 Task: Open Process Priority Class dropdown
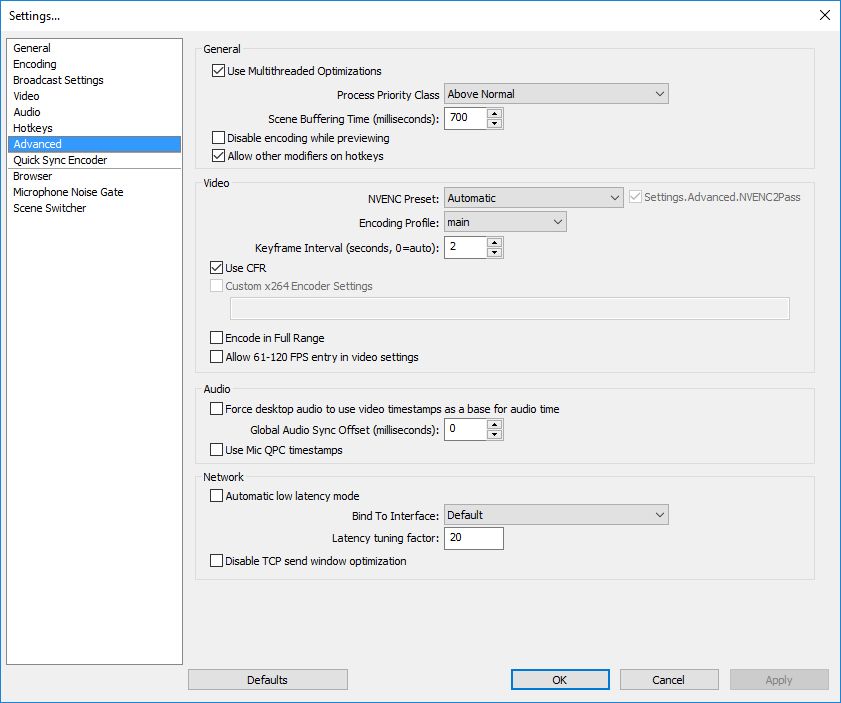pyautogui.click(x=556, y=94)
